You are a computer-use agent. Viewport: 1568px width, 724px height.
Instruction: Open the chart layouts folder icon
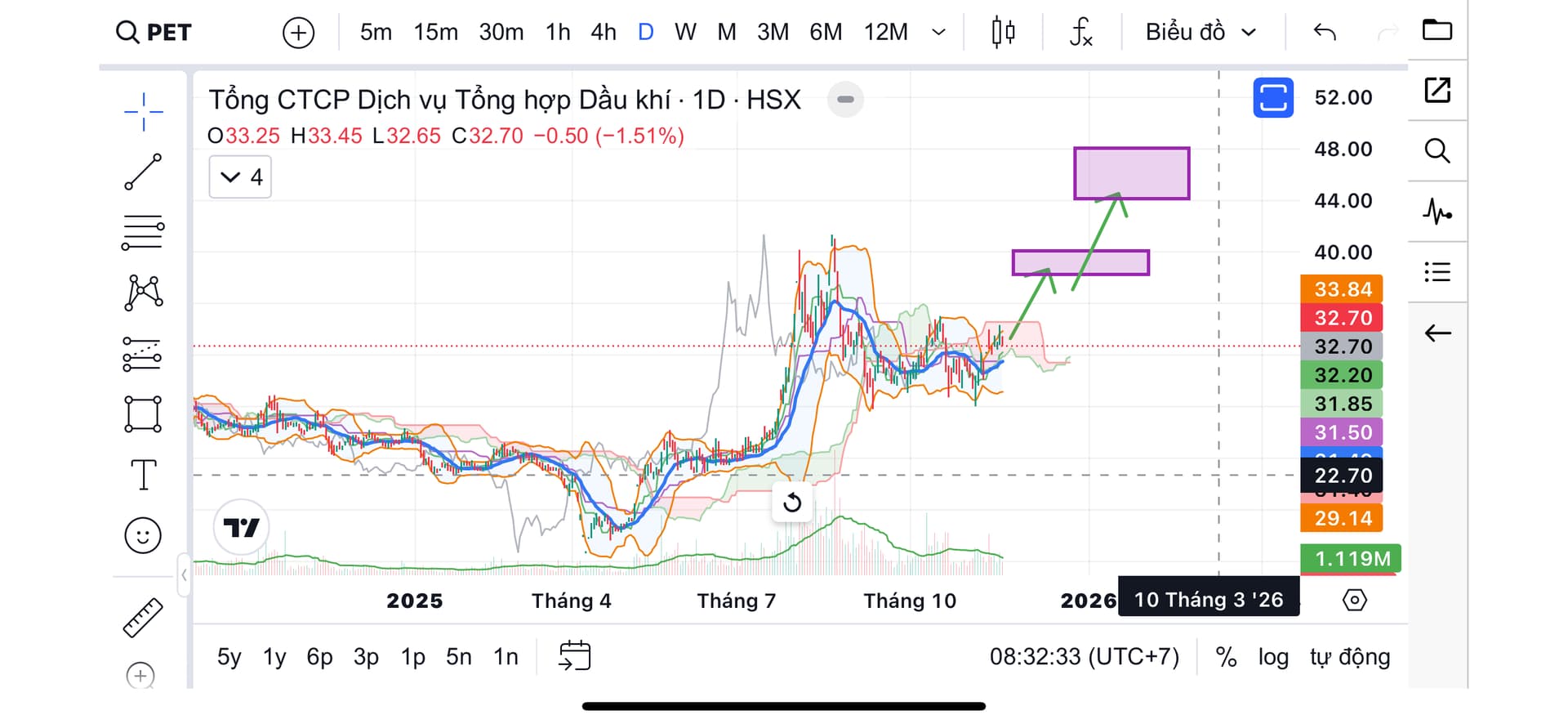coord(1437,30)
